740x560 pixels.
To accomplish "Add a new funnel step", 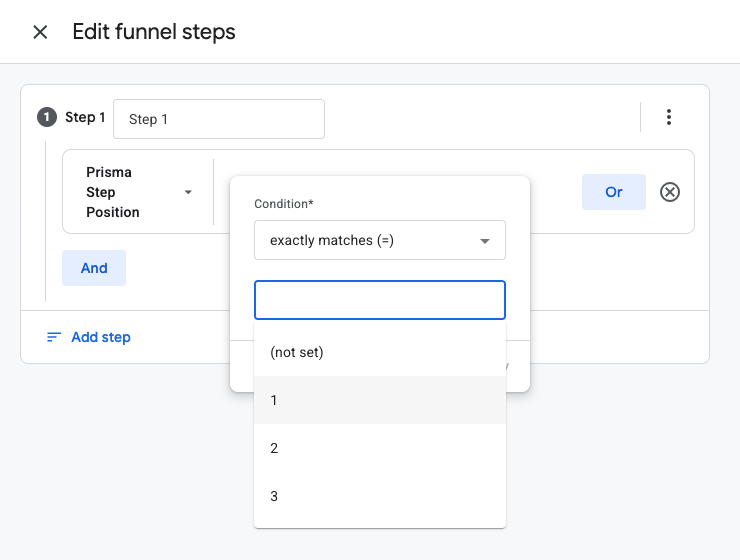I will click(x=88, y=337).
